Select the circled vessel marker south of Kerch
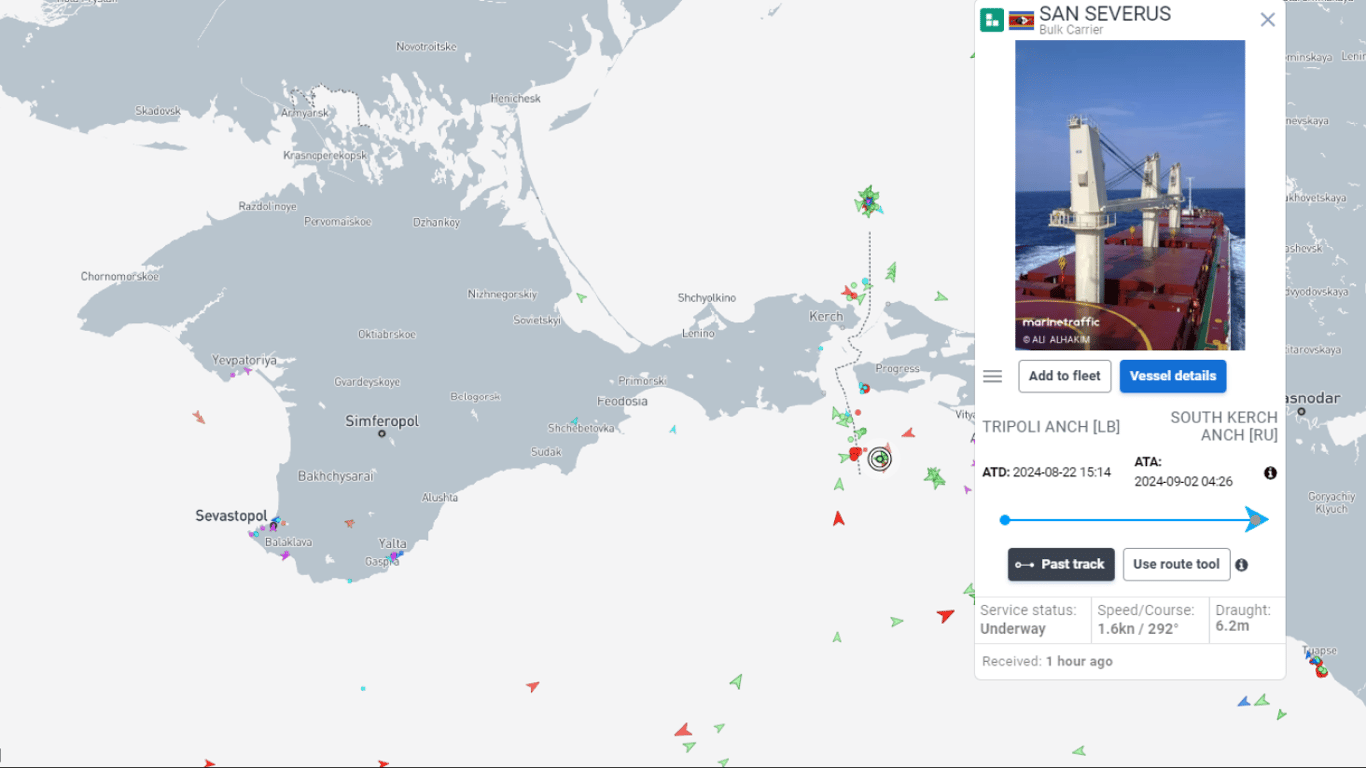The width and height of the screenshot is (1366, 768). tap(880, 459)
